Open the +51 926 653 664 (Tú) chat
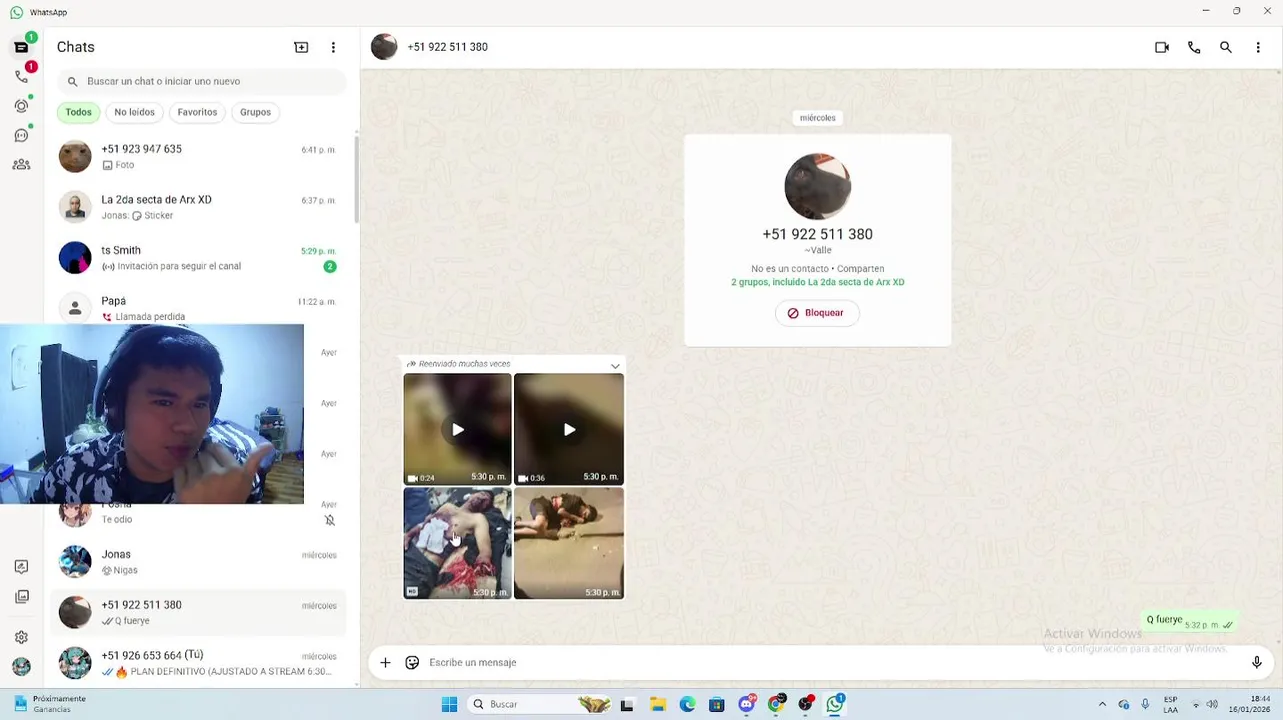 [198, 663]
